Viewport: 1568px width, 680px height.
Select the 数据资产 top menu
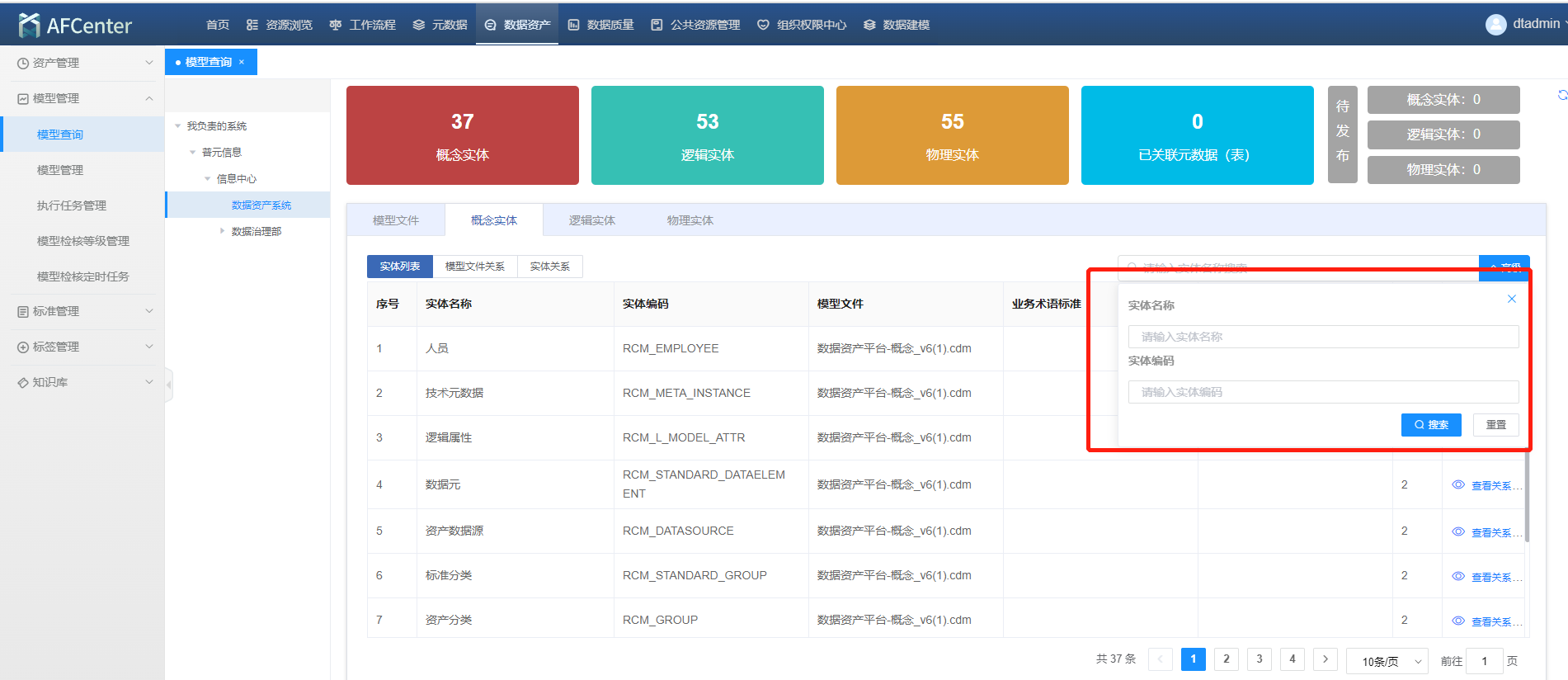[517, 25]
